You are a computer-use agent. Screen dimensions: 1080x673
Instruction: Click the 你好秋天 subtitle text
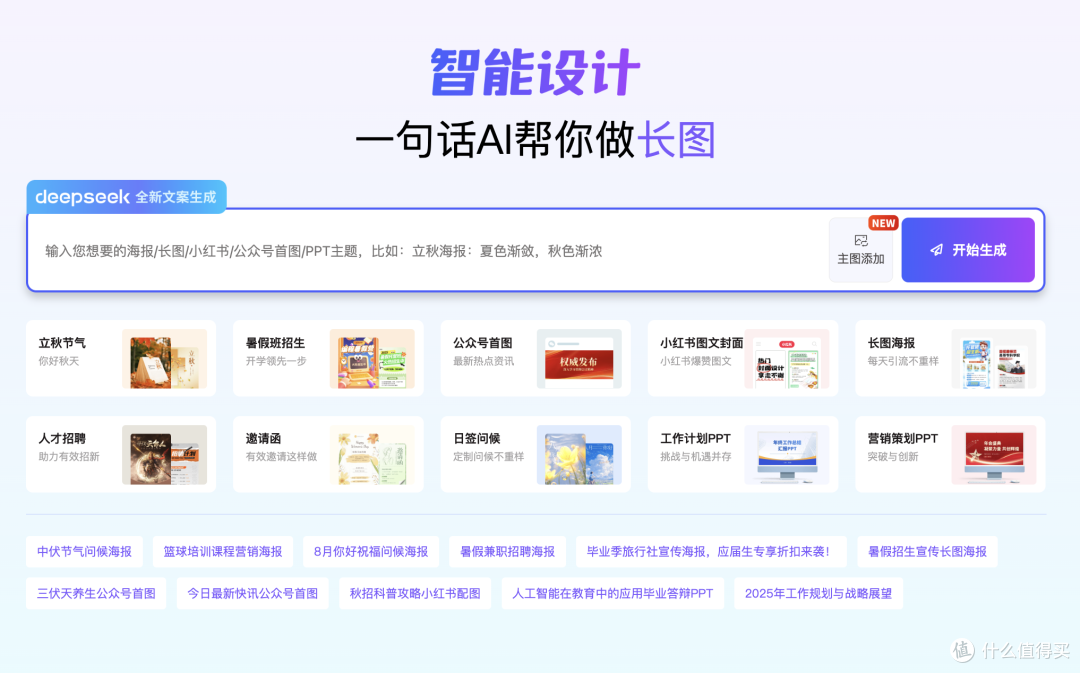click(59, 361)
